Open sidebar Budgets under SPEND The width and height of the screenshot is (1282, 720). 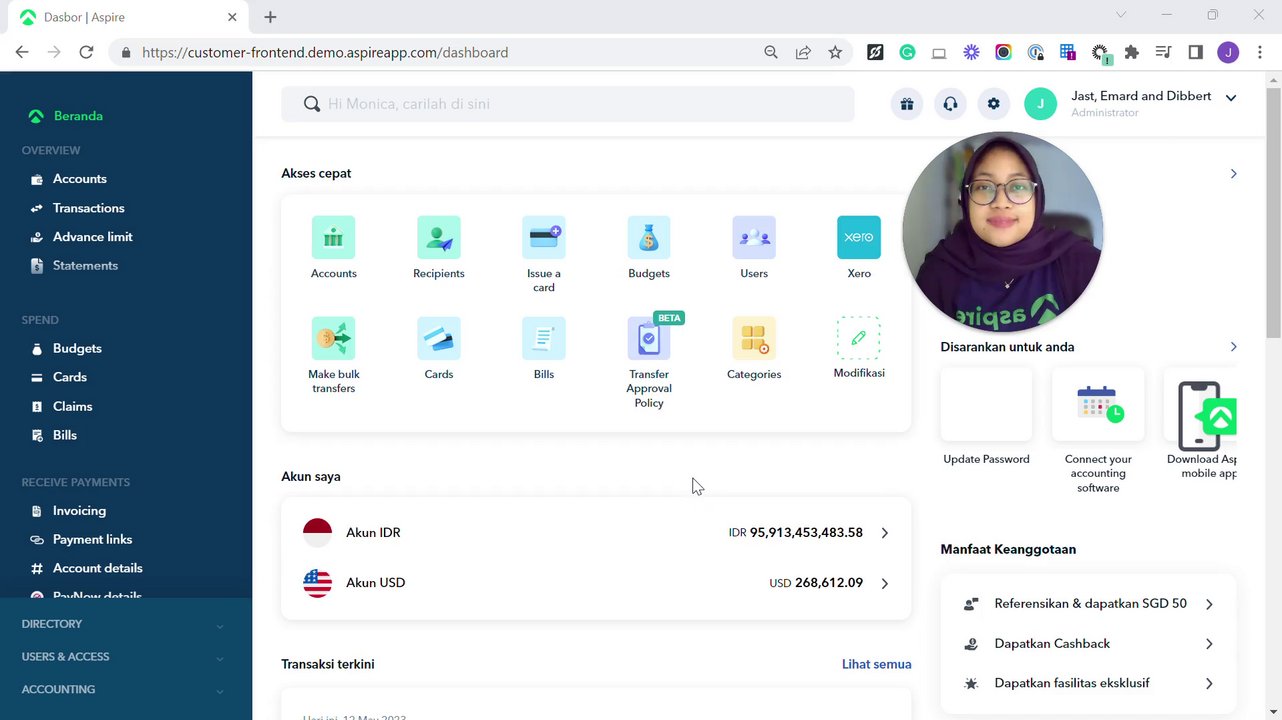tap(77, 349)
